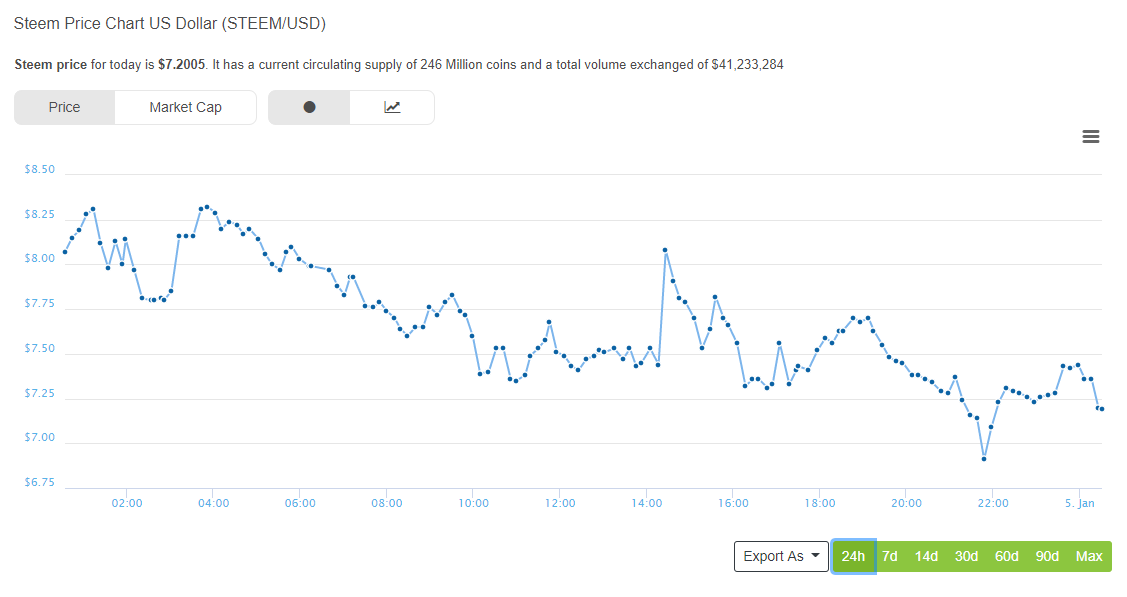Select the Price tab
This screenshot has width=1127, height=597.
coord(64,107)
